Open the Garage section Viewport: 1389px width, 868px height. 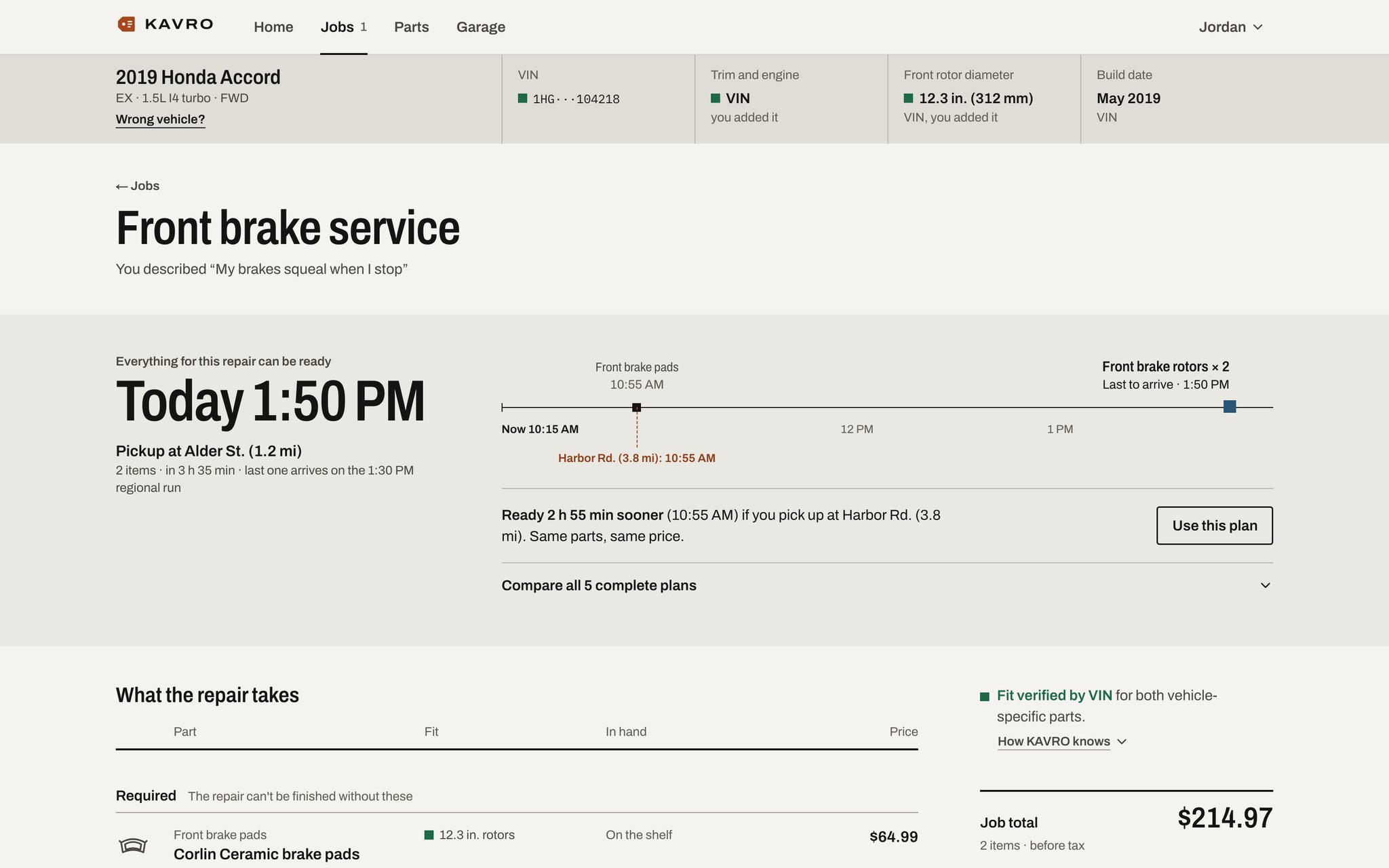click(x=481, y=27)
